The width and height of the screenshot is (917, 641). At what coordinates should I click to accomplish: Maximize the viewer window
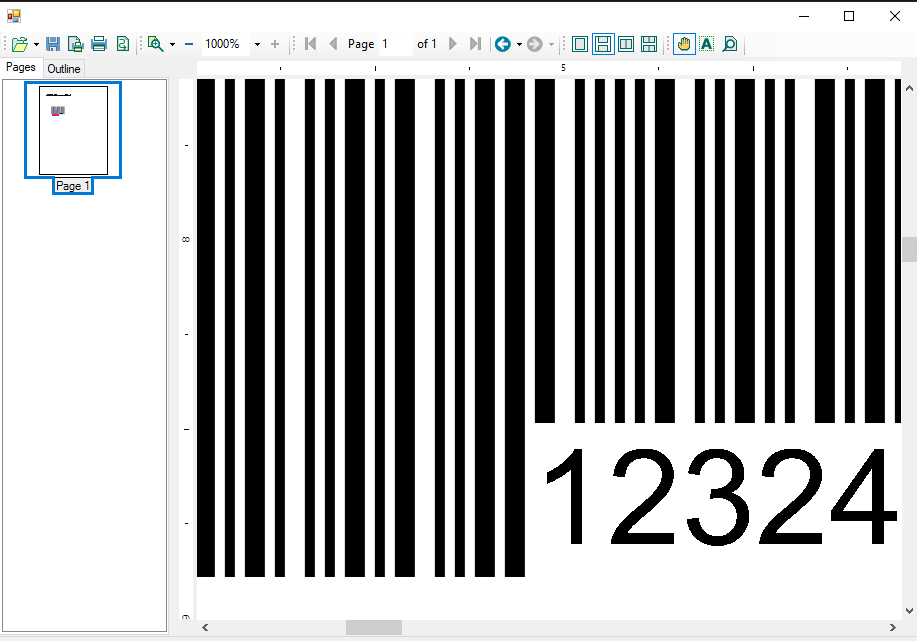click(849, 16)
